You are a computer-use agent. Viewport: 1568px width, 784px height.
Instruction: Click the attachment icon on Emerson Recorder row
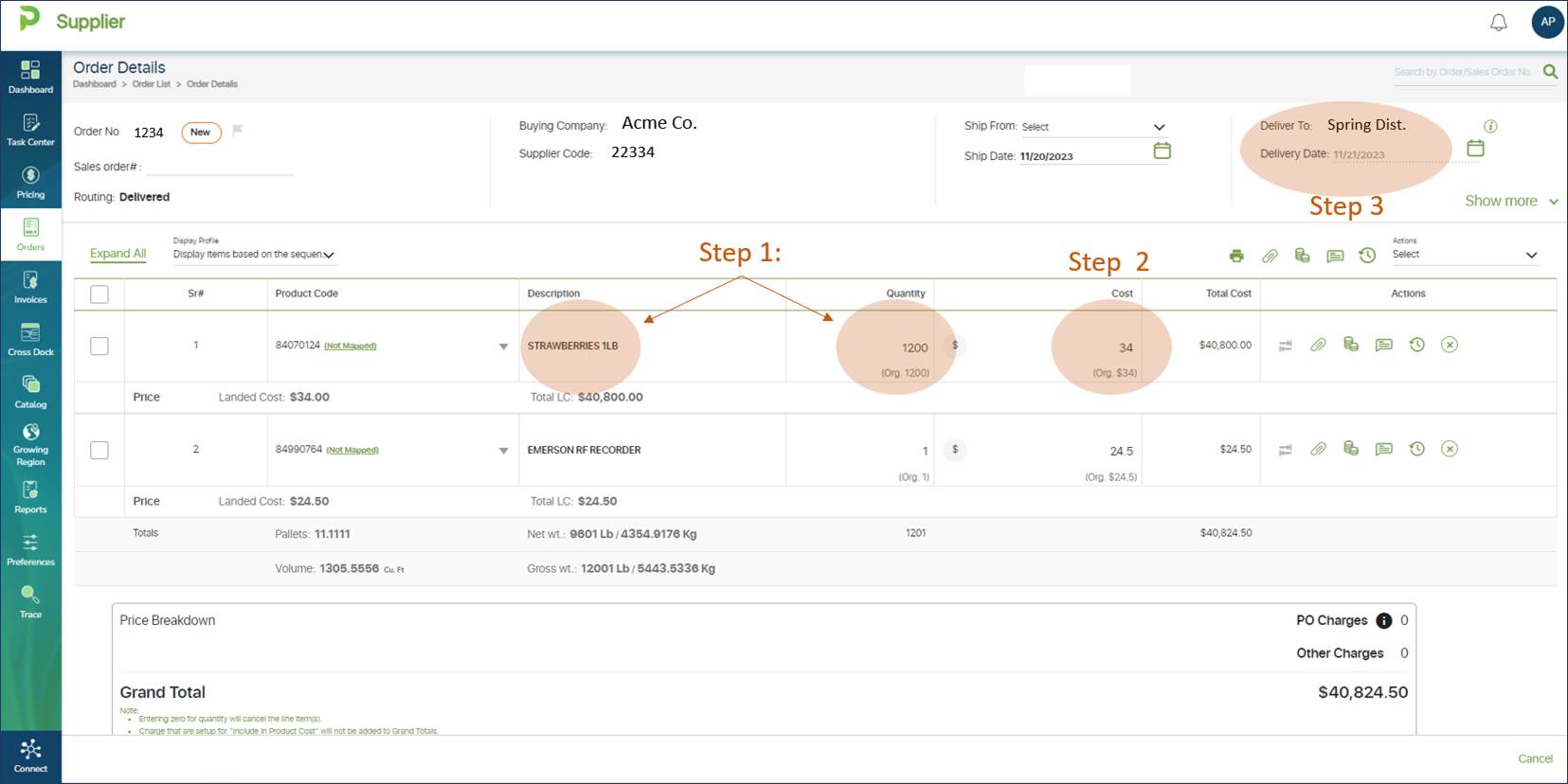tap(1318, 449)
